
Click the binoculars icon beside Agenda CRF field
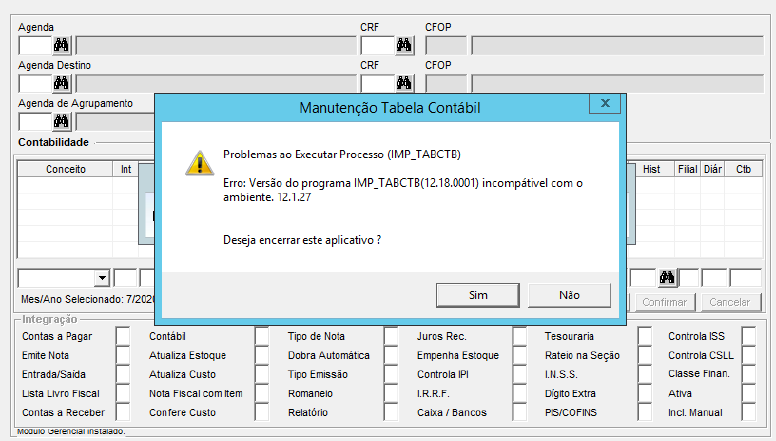click(x=404, y=45)
